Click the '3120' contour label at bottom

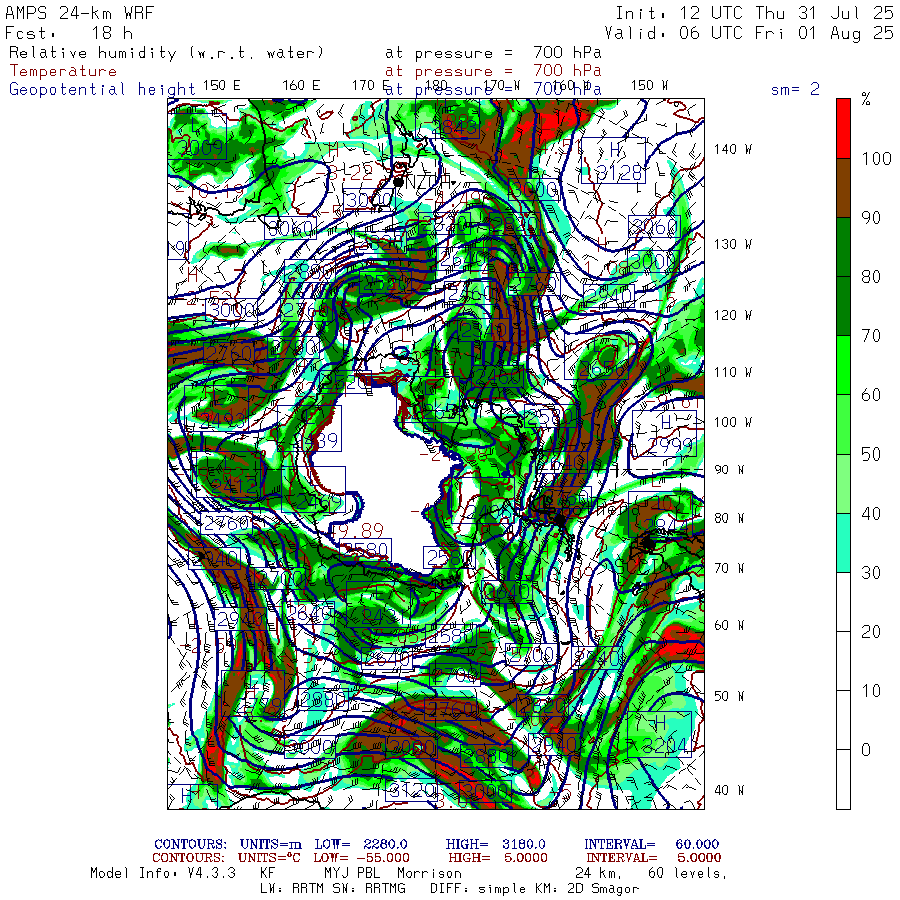[x=410, y=790]
